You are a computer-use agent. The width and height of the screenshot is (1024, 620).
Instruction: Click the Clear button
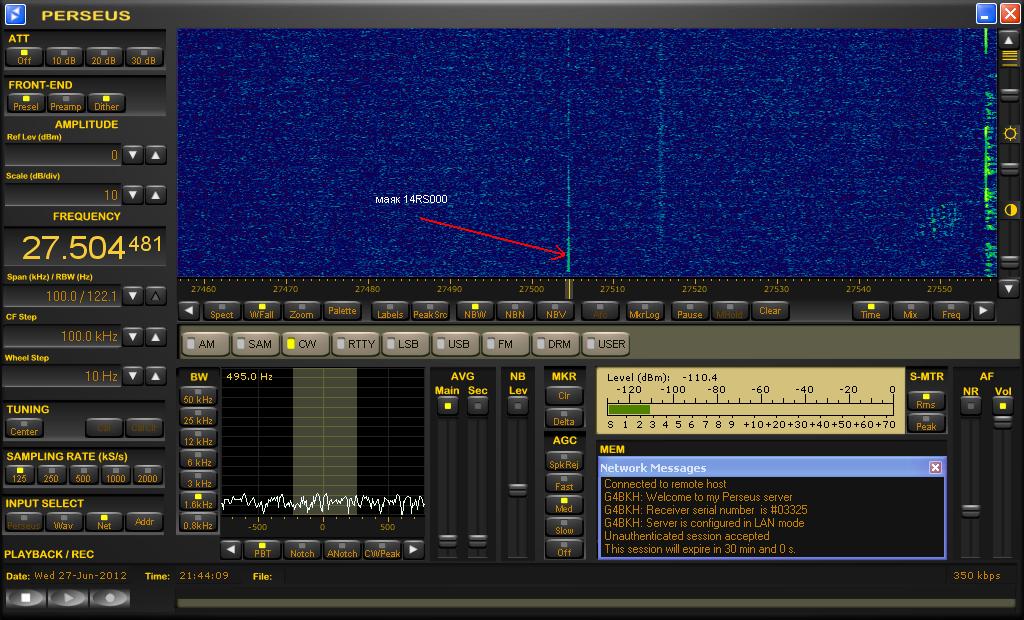tap(770, 311)
